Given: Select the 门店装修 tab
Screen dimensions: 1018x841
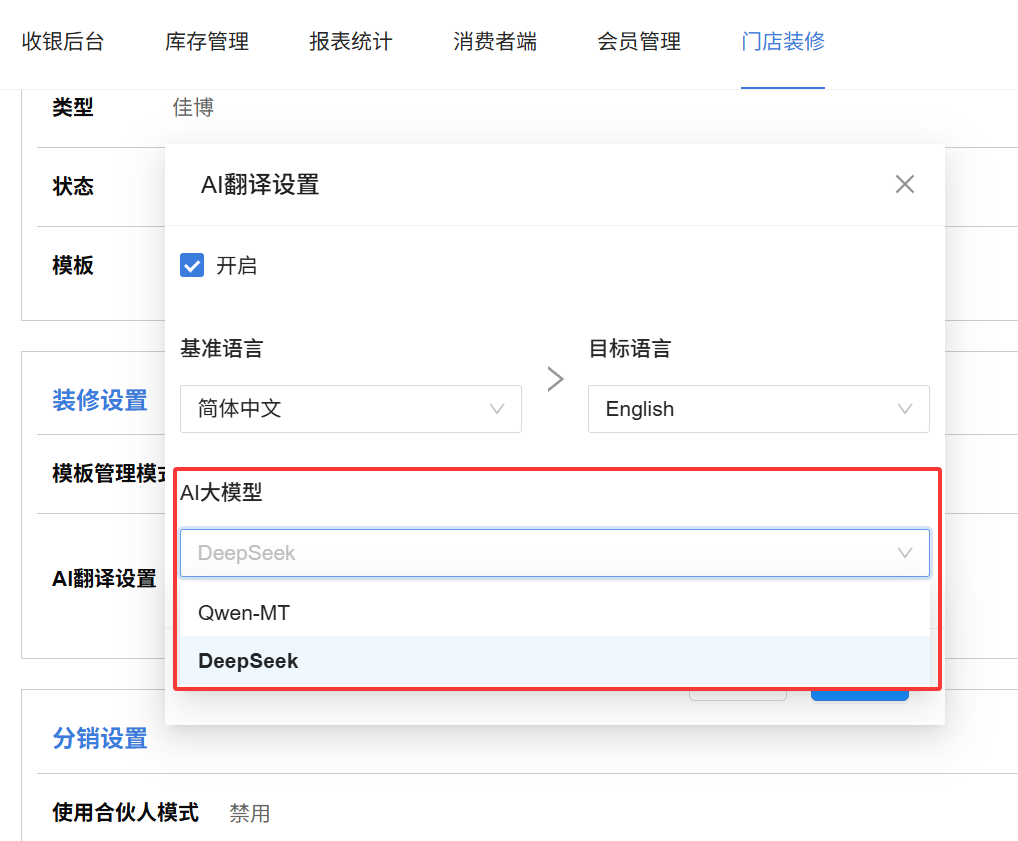Looking at the screenshot, I should click(x=783, y=42).
